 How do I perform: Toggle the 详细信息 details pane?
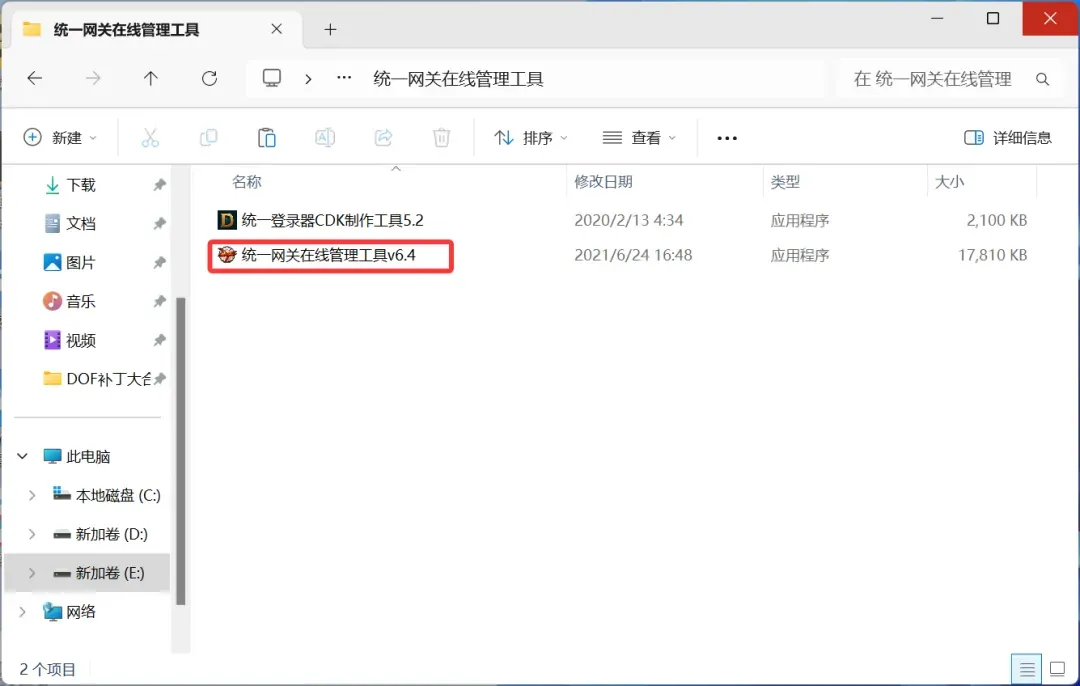(x=1008, y=138)
